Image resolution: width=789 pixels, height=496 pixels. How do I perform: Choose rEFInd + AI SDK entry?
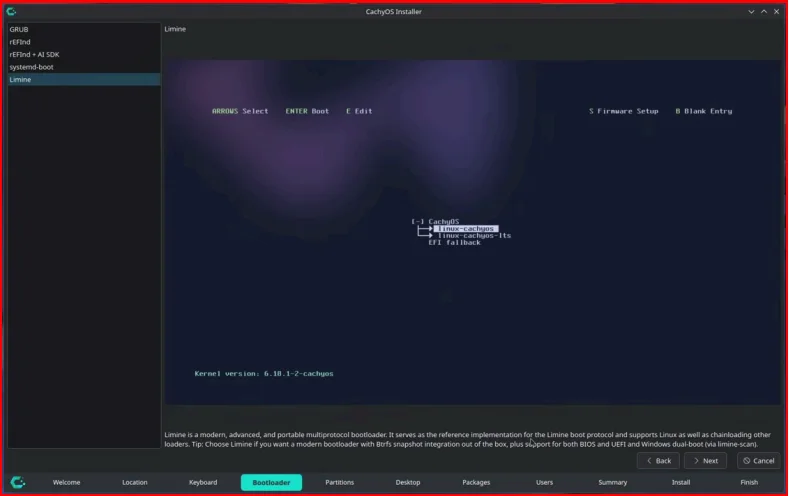(x=84, y=54)
